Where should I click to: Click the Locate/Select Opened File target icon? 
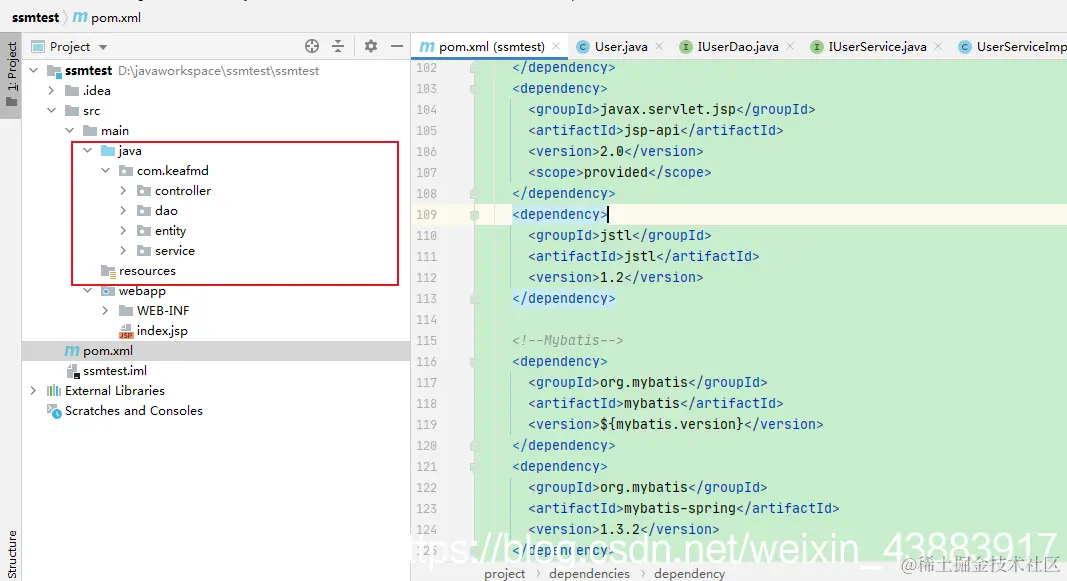(312, 46)
